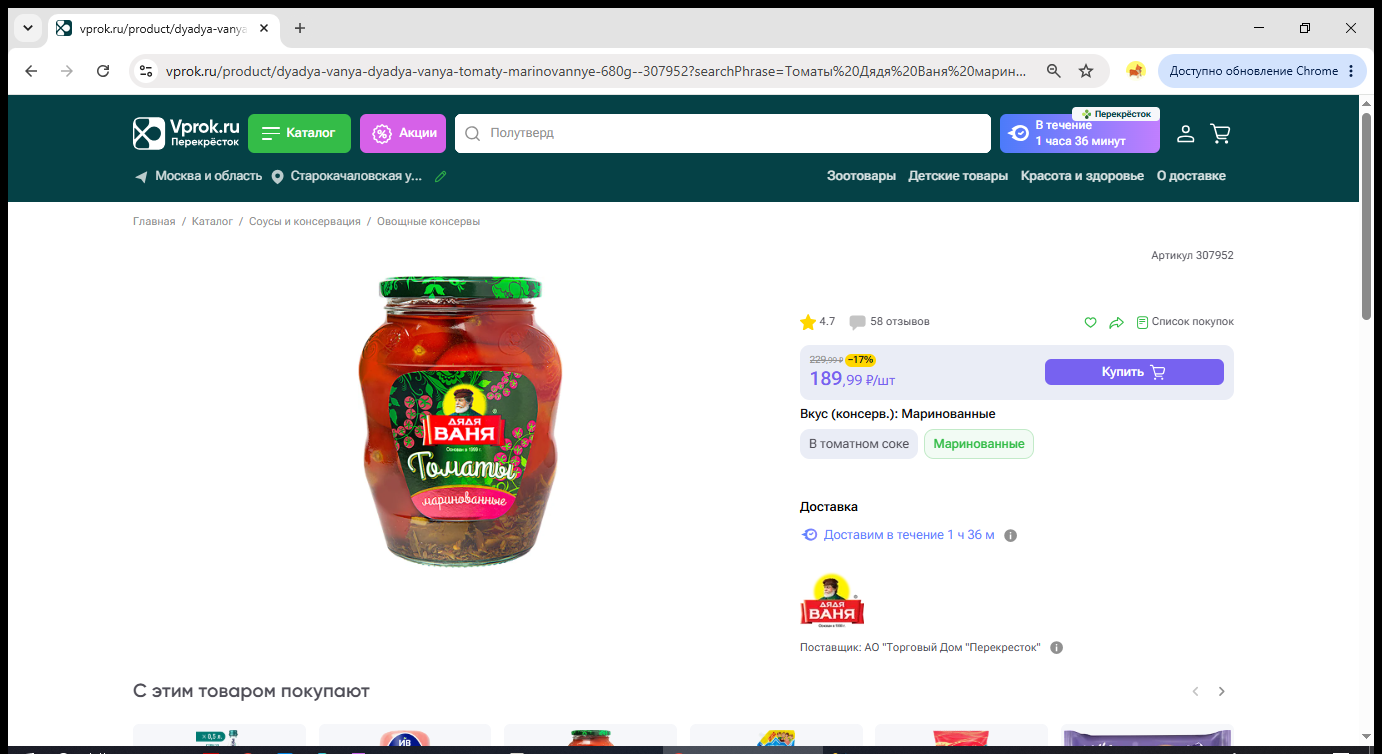This screenshot has width=1382, height=754.
Task: Open the 58 отзывов reviews link
Action: (889, 322)
